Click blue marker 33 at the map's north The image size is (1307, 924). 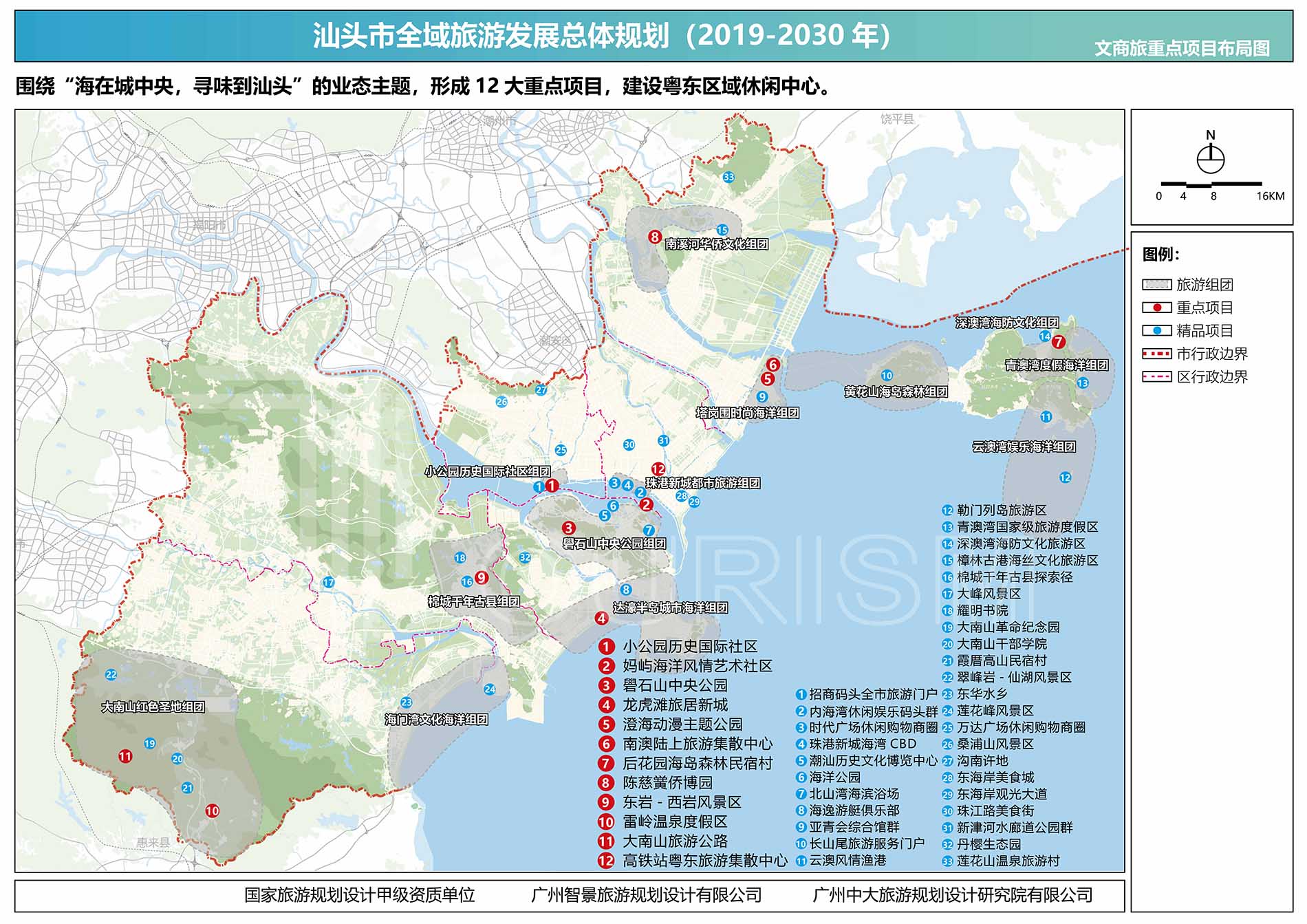pos(728,178)
